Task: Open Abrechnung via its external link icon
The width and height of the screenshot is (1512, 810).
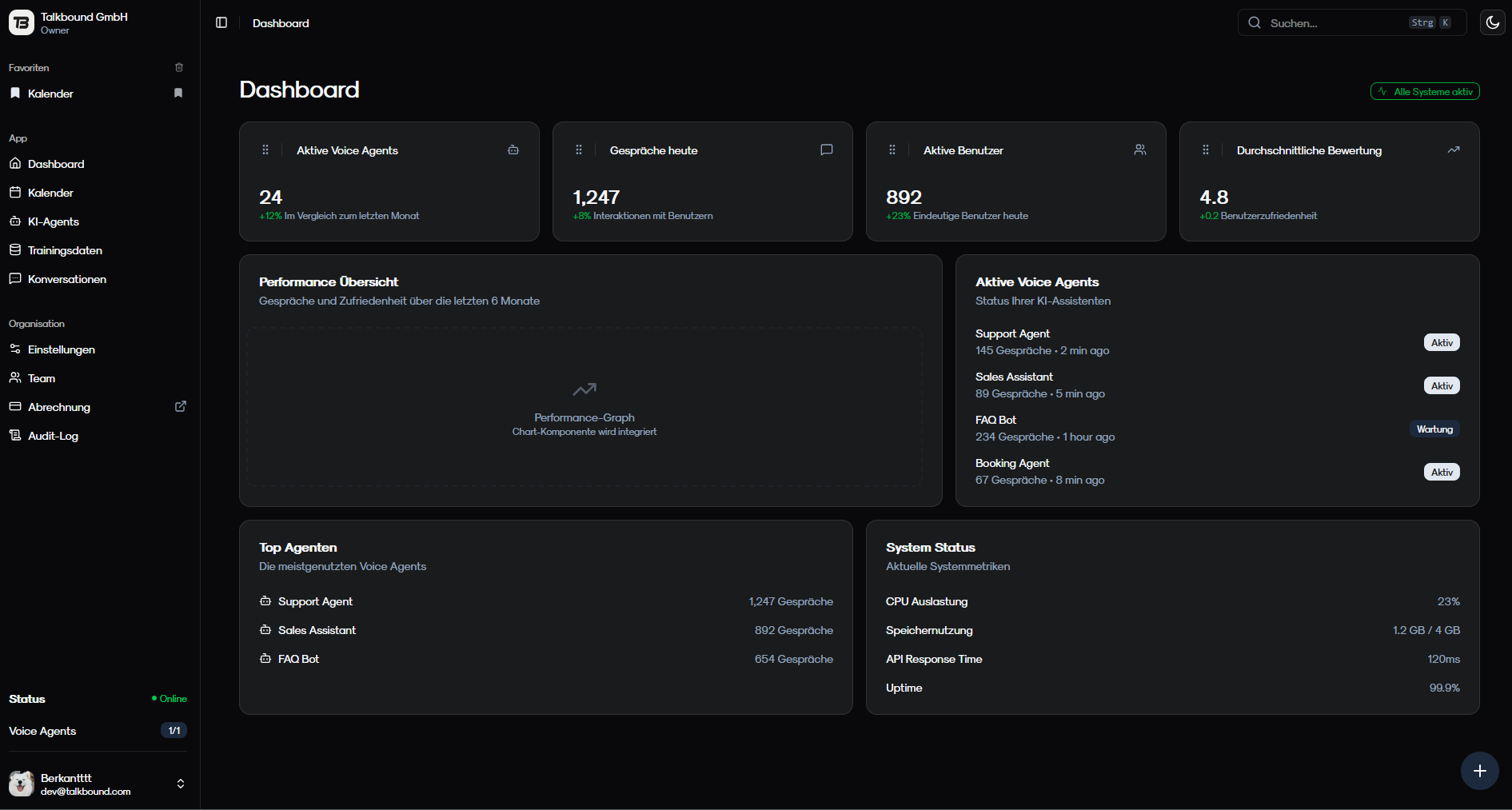Action: pyautogui.click(x=181, y=406)
